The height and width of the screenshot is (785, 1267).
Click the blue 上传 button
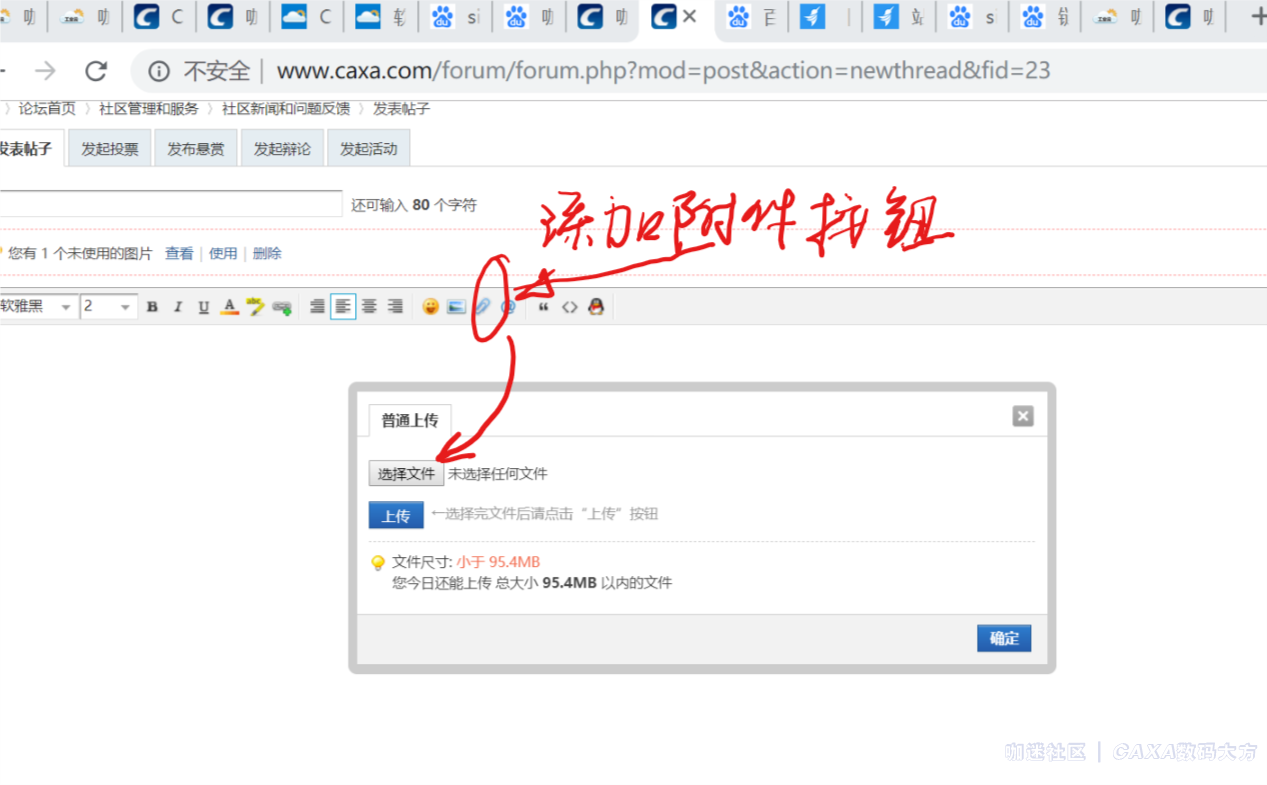pos(396,515)
